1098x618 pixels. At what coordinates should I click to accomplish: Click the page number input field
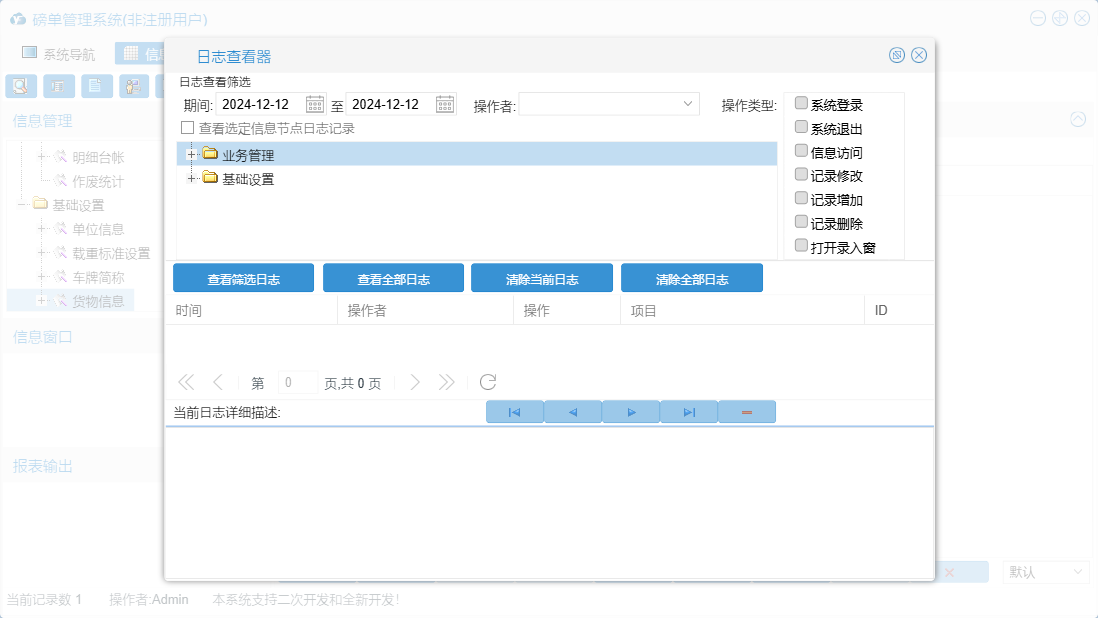297,382
